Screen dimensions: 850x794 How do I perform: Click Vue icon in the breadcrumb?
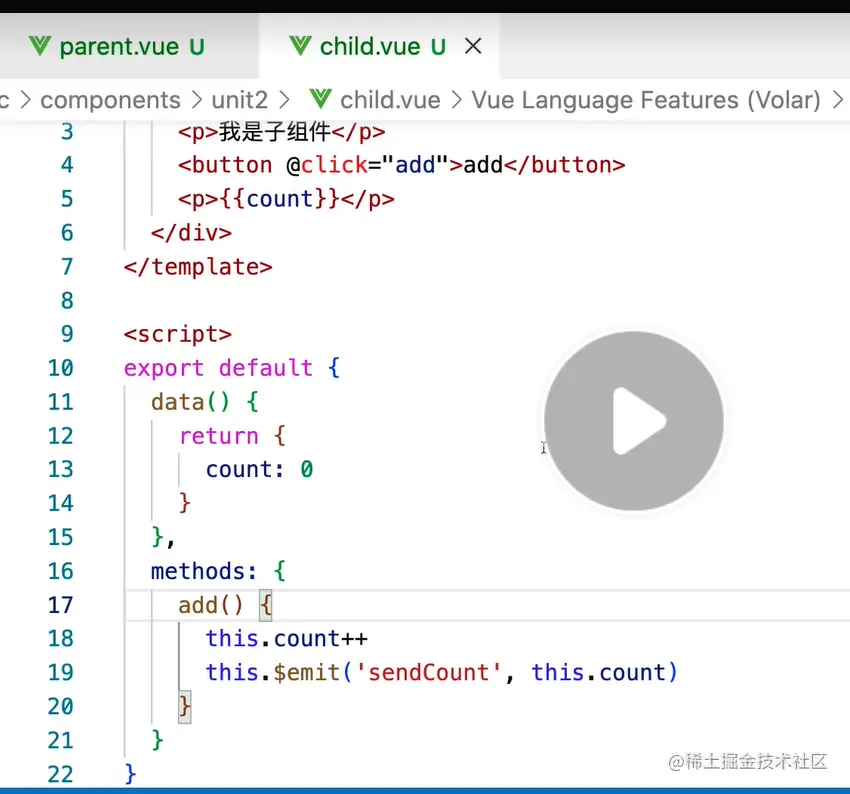pos(320,99)
